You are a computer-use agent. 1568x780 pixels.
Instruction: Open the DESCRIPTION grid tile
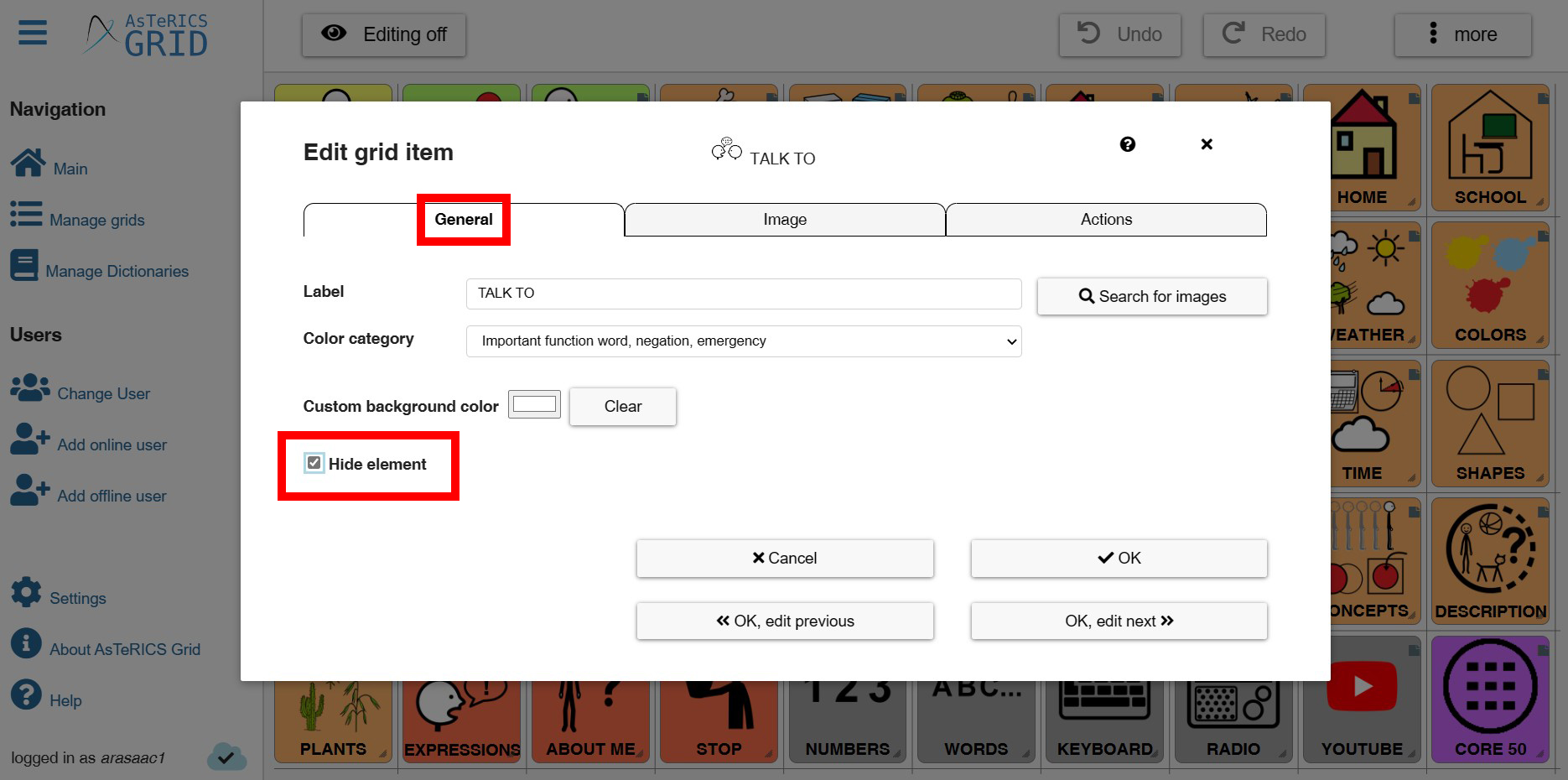(1491, 561)
